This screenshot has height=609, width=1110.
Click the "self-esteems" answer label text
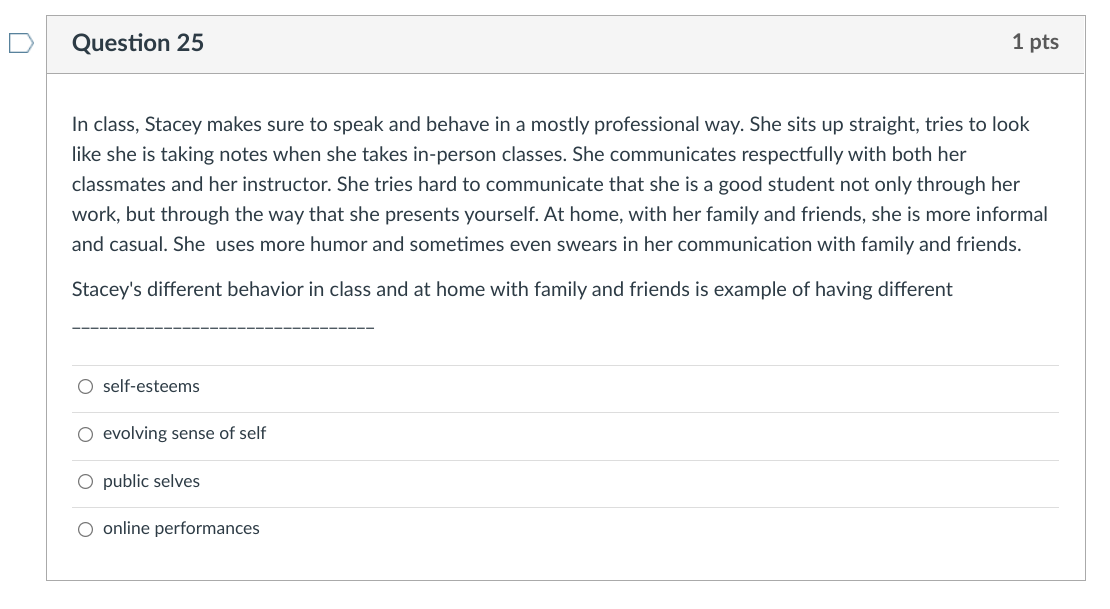point(151,386)
